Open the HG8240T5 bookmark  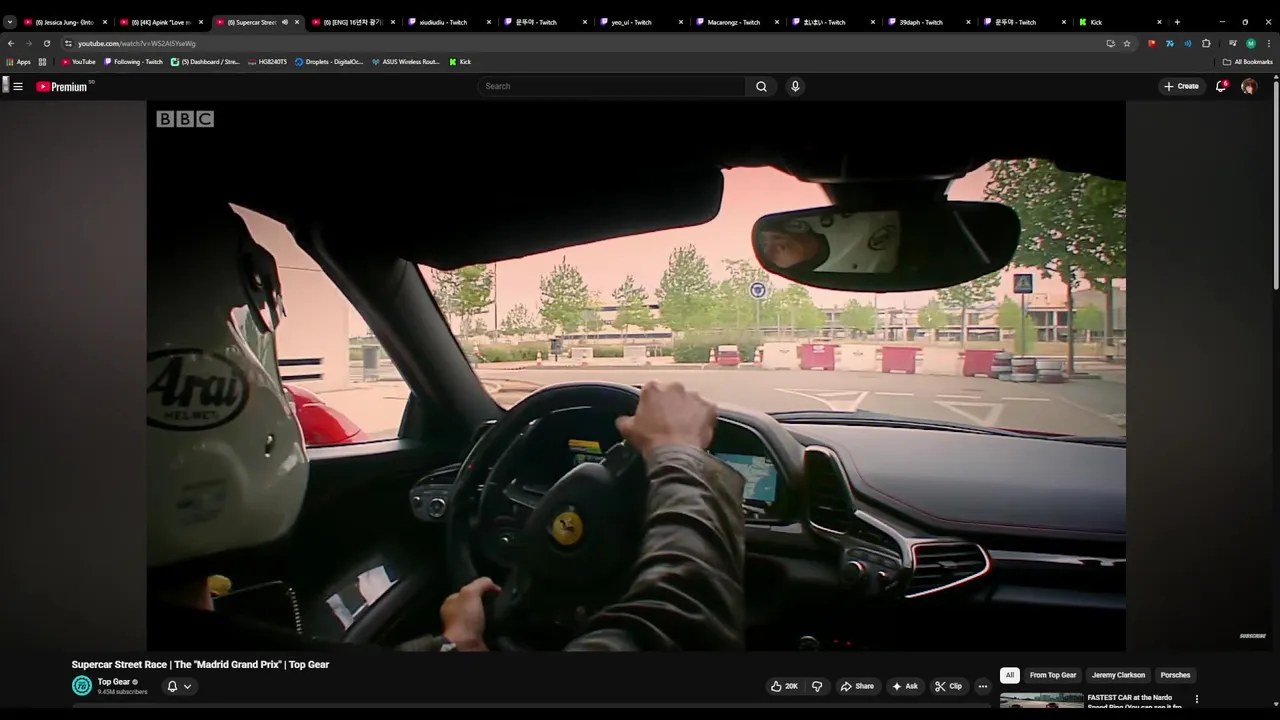(267, 62)
